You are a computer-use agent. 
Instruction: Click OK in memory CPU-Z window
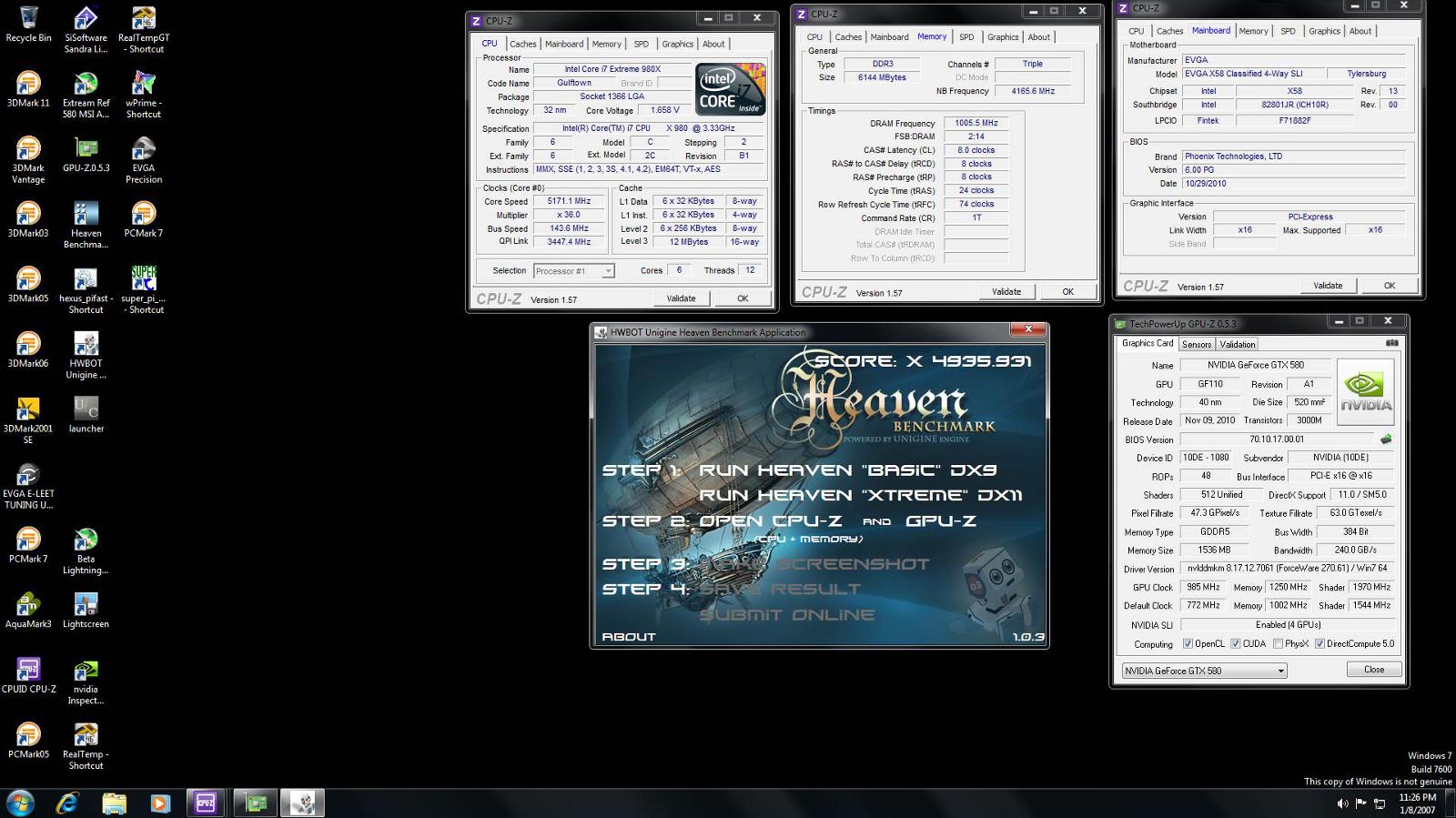coord(1068,292)
